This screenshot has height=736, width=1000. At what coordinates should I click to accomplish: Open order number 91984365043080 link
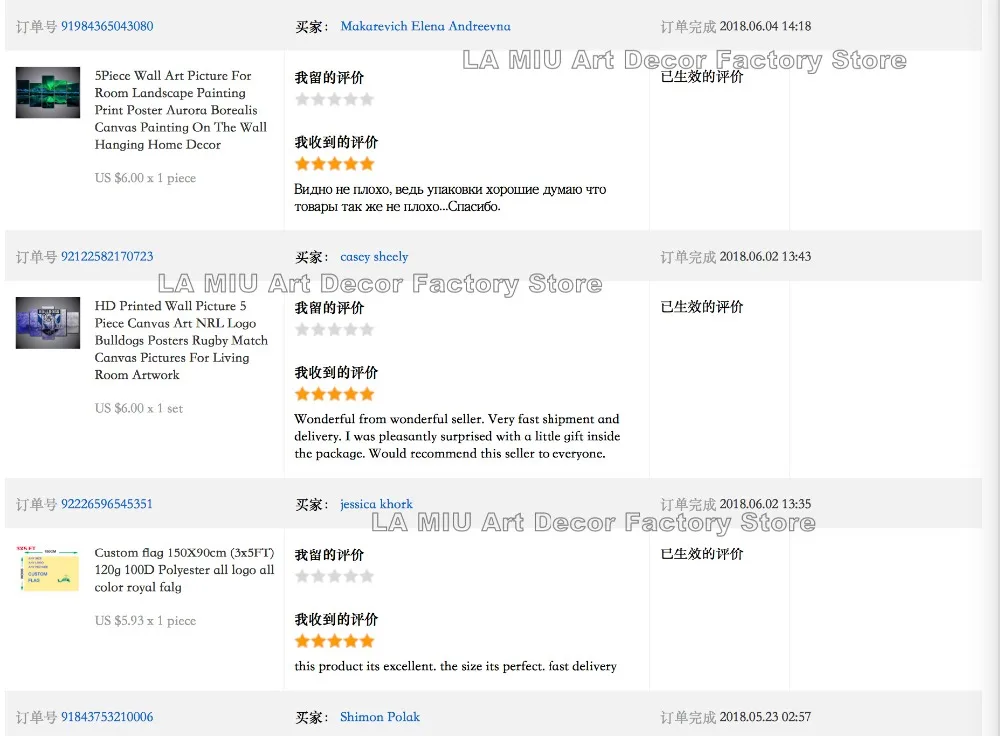click(x=107, y=26)
